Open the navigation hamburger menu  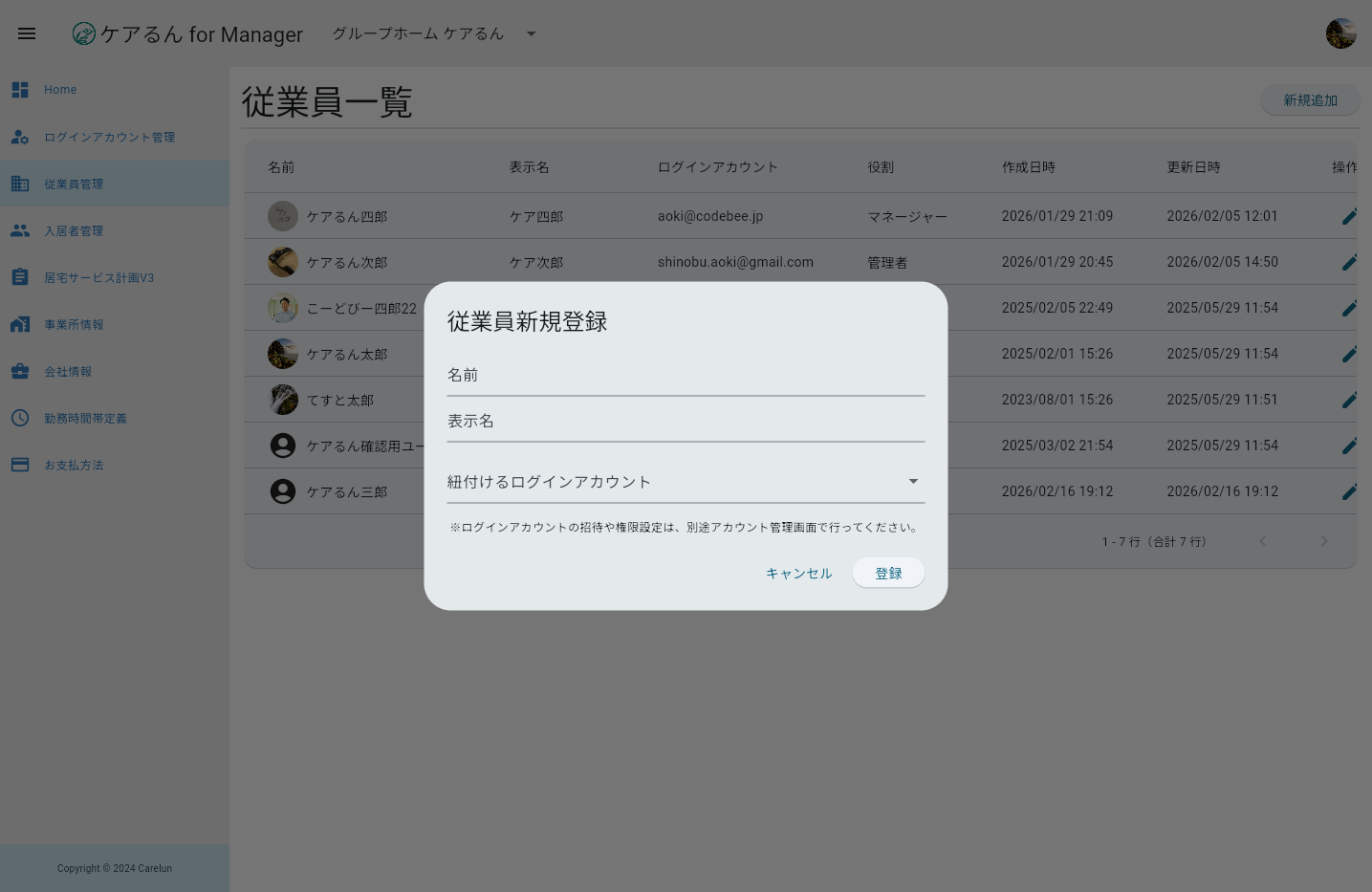[x=26, y=33]
